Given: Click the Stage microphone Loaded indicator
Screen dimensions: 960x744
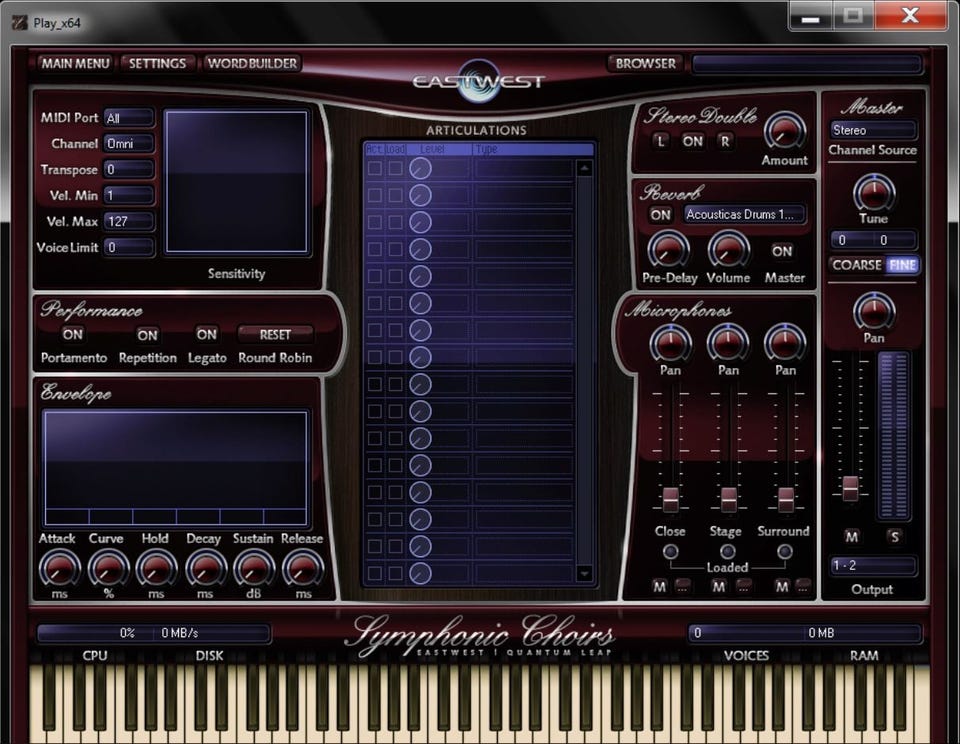Looking at the screenshot, I should click(727, 552).
